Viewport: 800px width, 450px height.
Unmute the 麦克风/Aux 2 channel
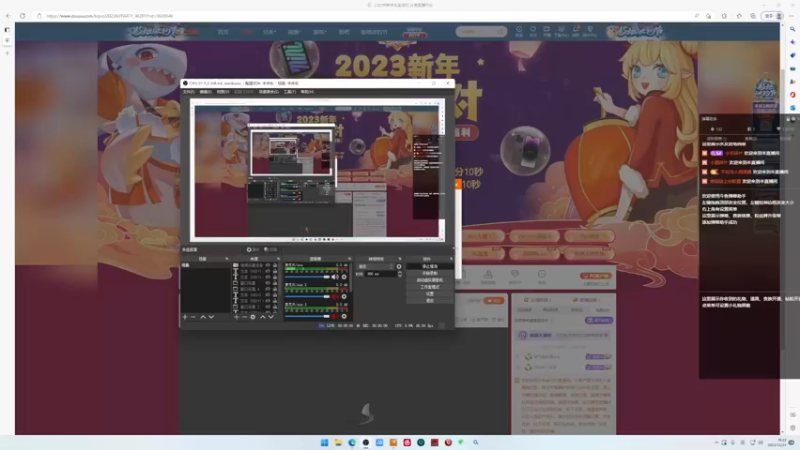[x=335, y=296]
